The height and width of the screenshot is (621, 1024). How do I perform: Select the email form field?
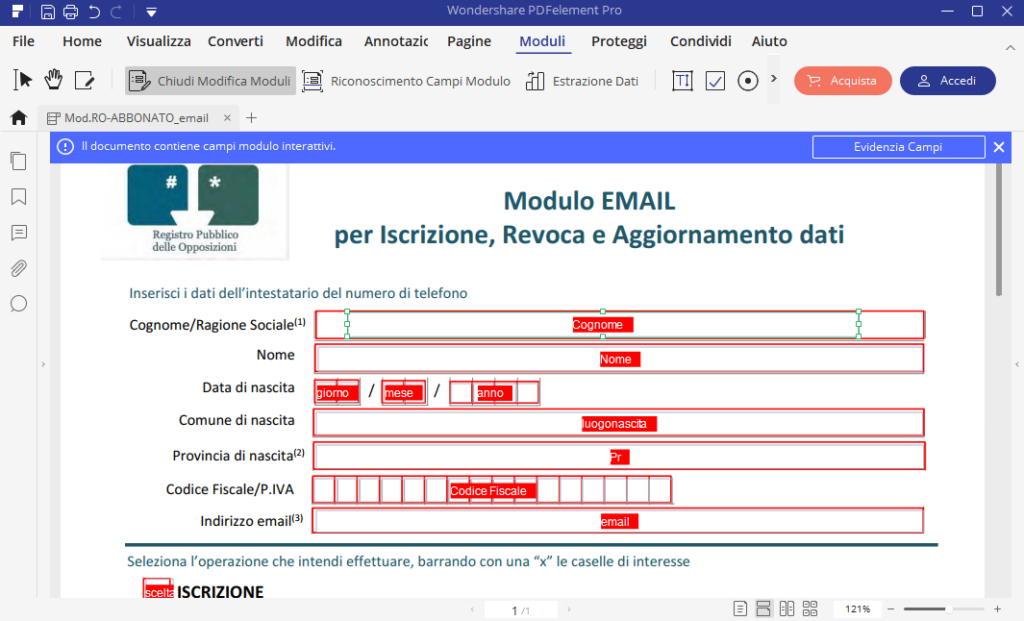[618, 521]
